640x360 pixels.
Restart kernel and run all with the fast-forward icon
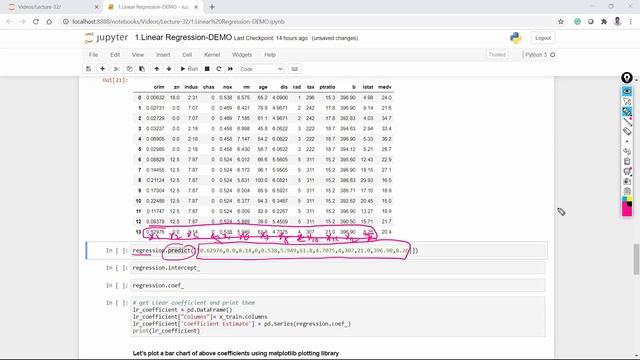coord(231,69)
